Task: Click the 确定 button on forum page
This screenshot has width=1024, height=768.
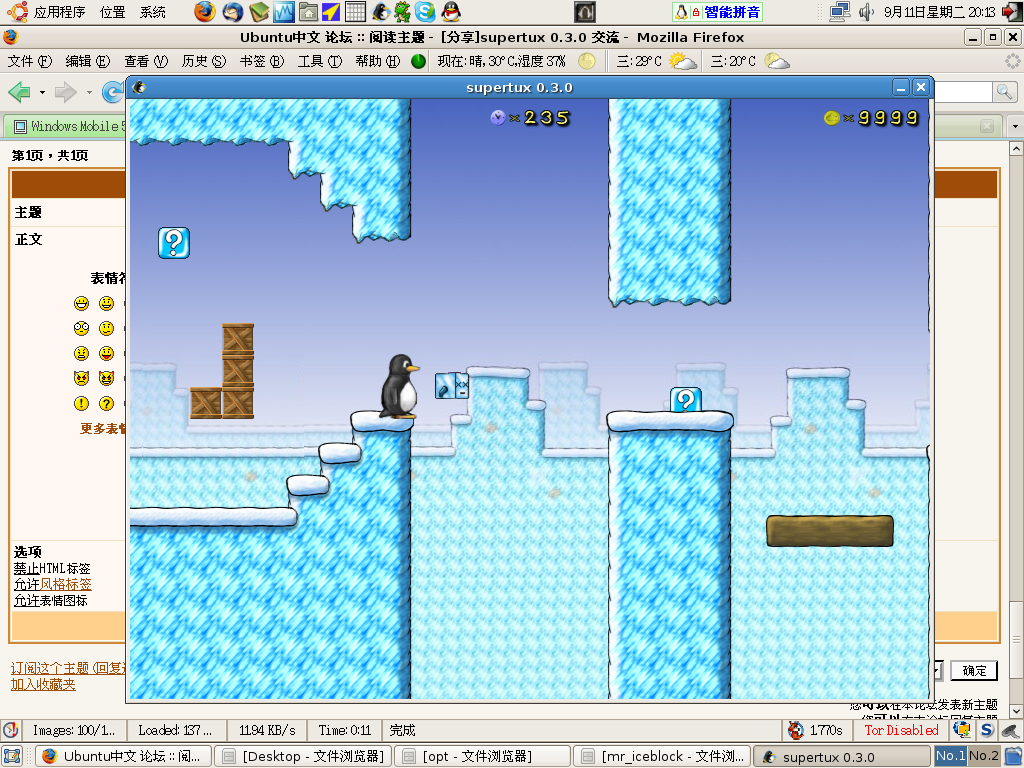Action: (x=974, y=671)
